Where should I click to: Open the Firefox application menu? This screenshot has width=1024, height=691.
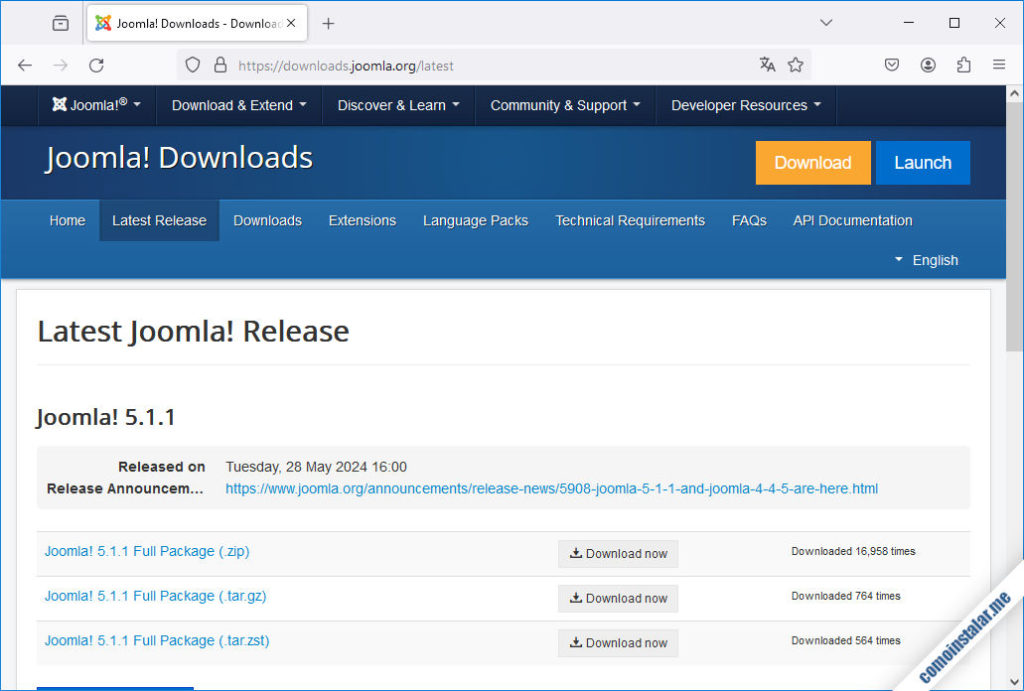point(998,64)
